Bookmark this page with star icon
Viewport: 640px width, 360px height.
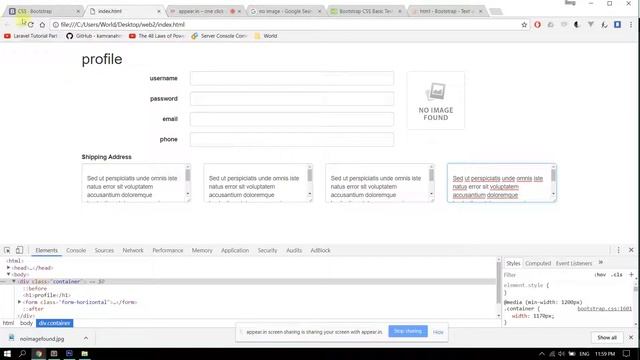click(x=524, y=24)
